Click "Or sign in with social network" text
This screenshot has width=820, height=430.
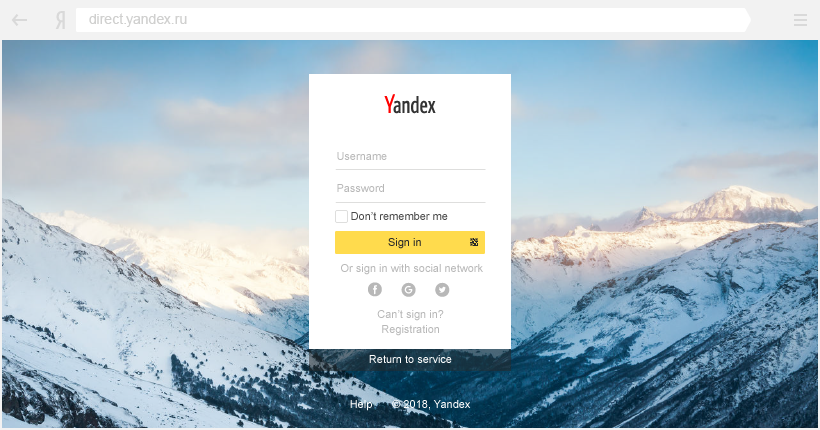(412, 268)
